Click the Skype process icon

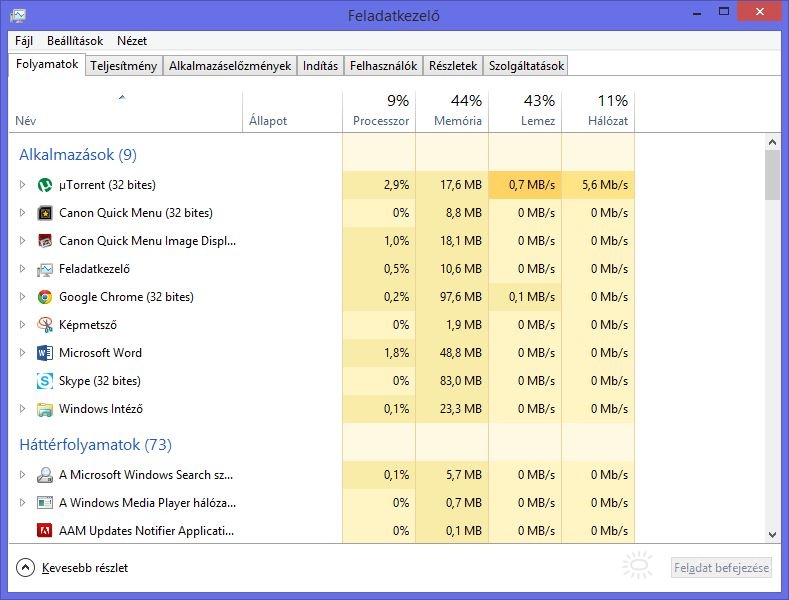coord(45,381)
